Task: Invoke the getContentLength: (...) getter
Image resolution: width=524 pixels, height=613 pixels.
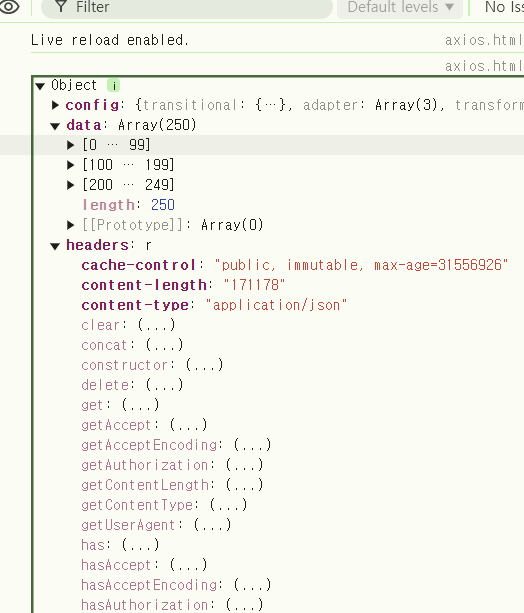Action: click(x=244, y=485)
